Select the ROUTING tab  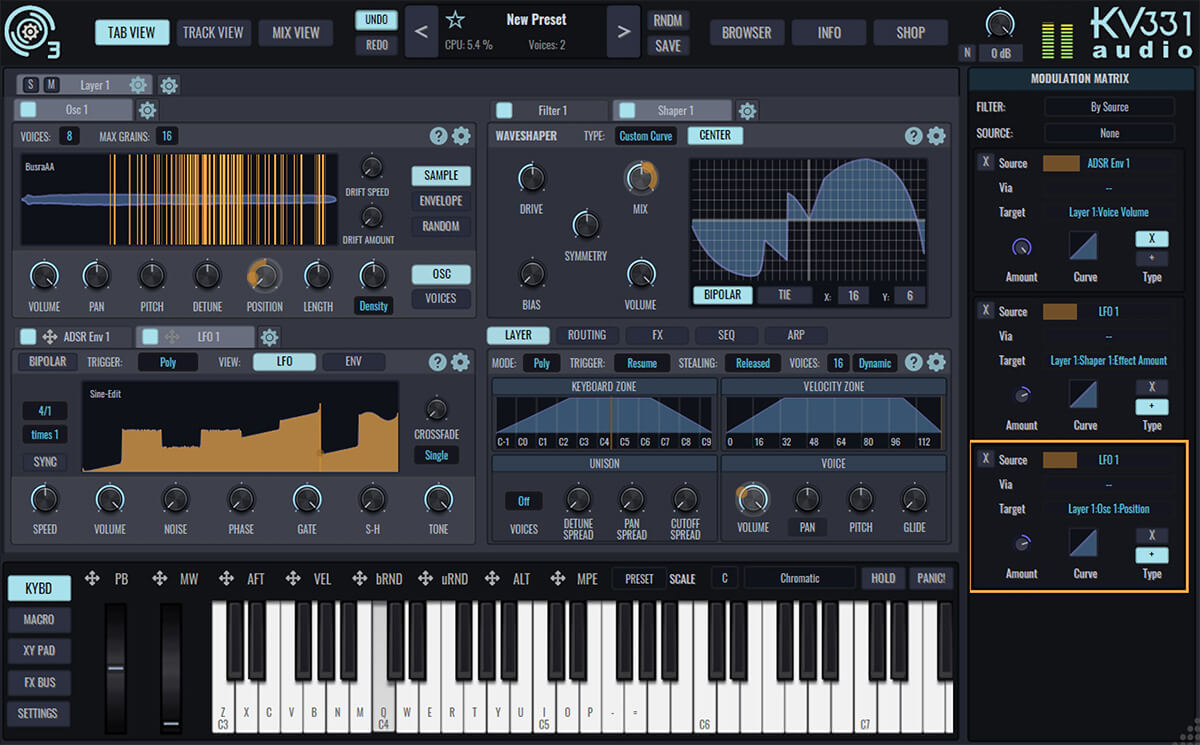pos(588,335)
